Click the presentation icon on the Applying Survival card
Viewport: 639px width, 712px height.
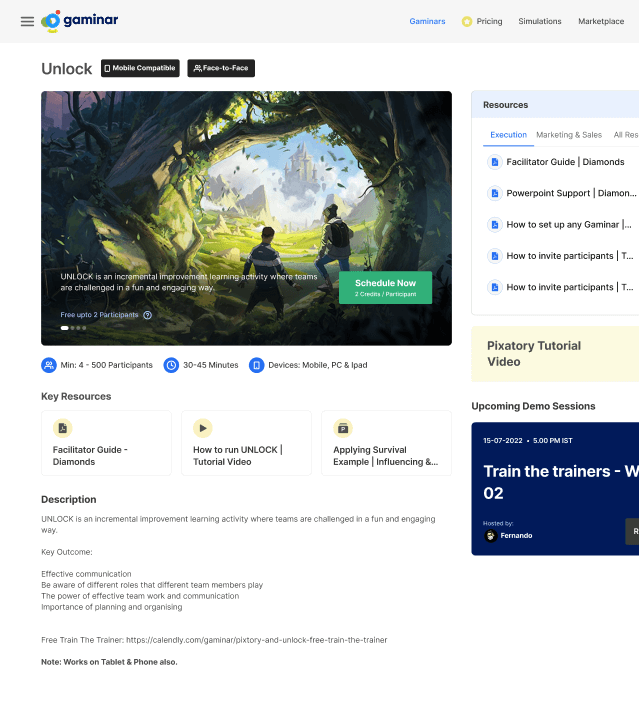click(343, 428)
